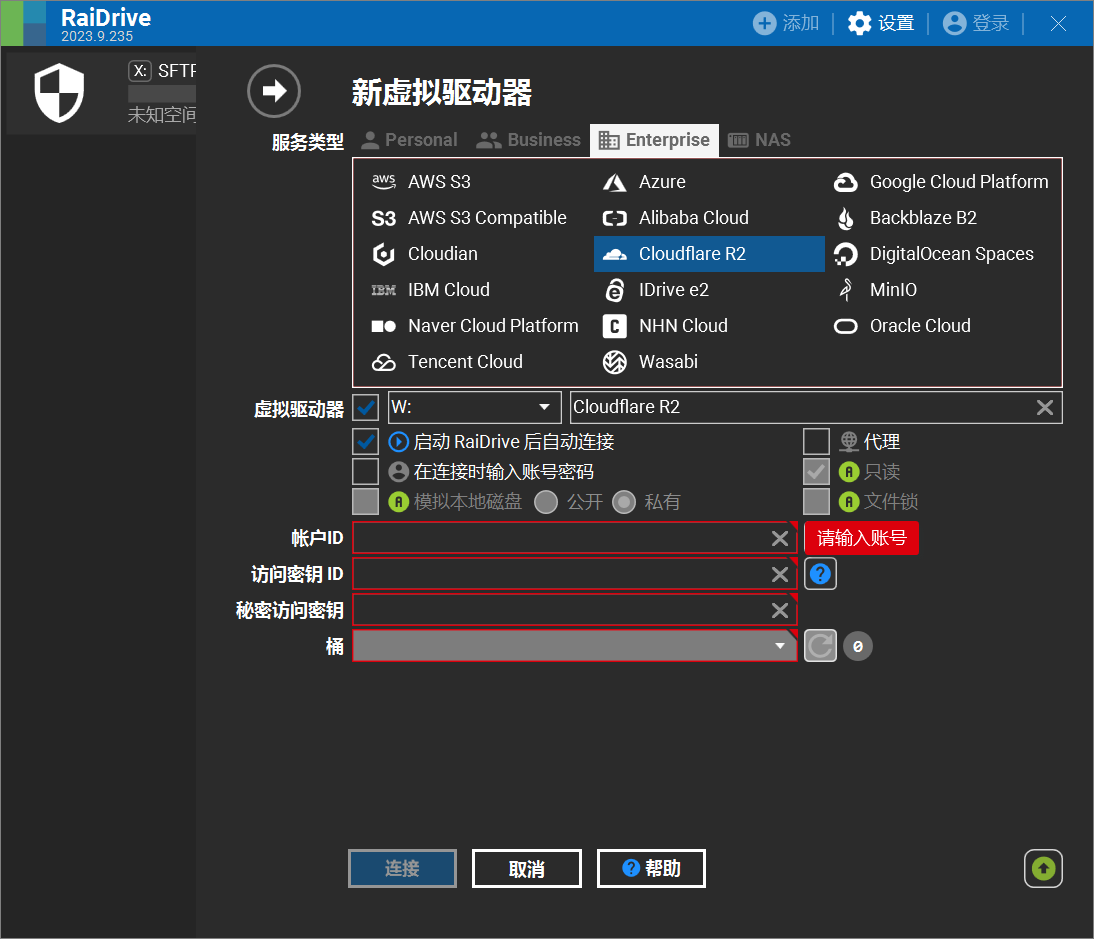Screen dimensions: 1094x939
Task: Click the green upload arrow icon
Action: pyautogui.click(x=1043, y=869)
